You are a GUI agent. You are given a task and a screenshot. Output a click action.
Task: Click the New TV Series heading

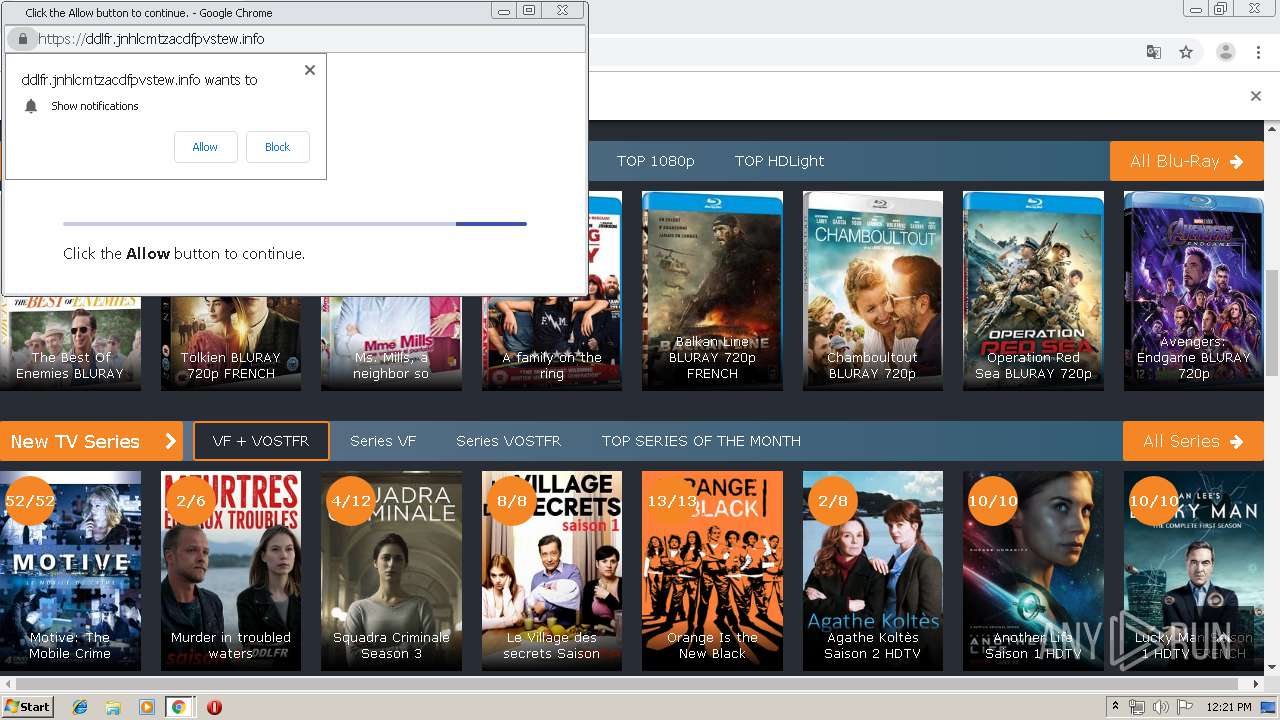[x=91, y=441]
